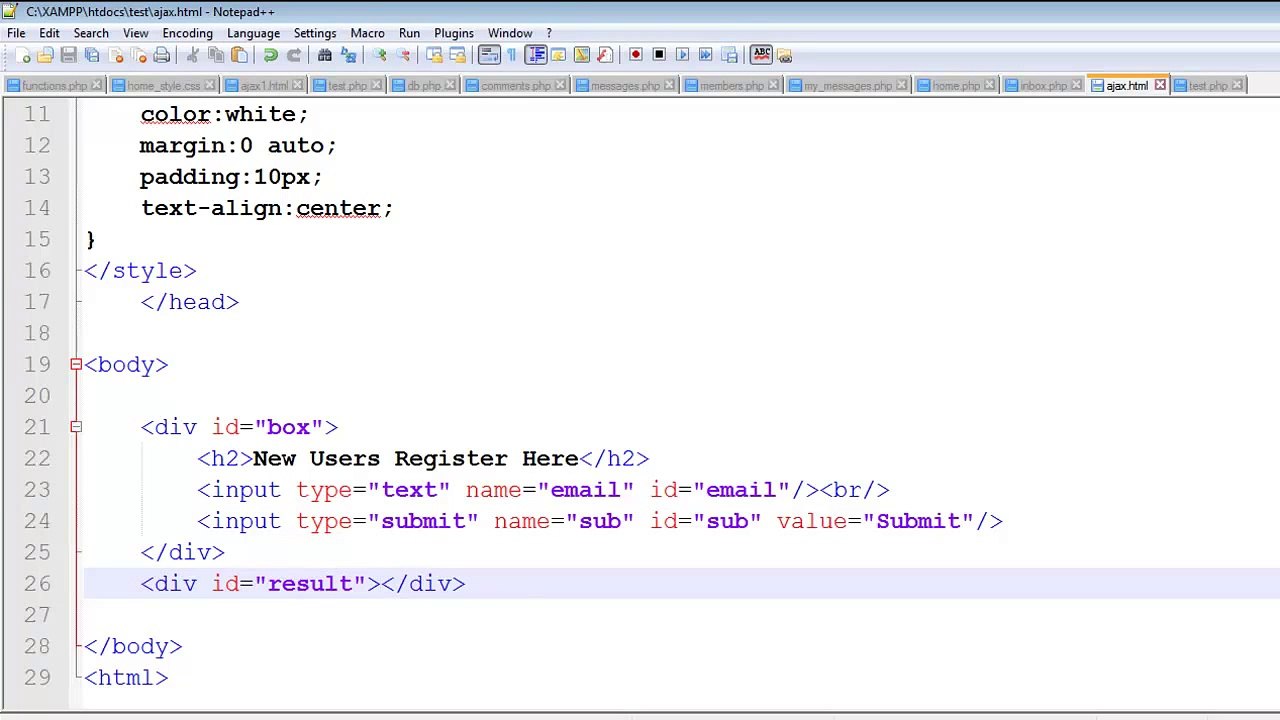Switch to the db.php tab
The height and width of the screenshot is (720, 1280).
[424, 86]
